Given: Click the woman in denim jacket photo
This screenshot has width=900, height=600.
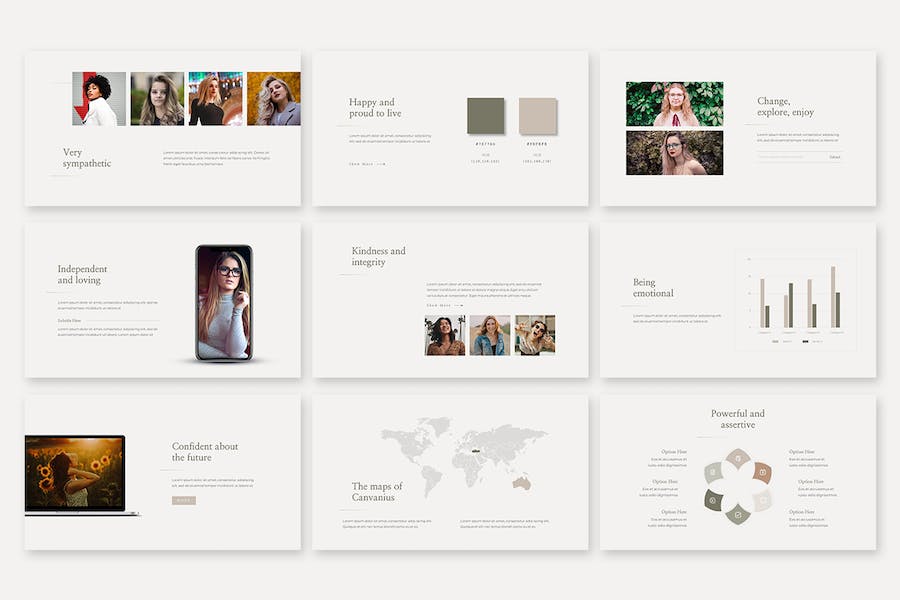Looking at the screenshot, I should (x=490, y=335).
